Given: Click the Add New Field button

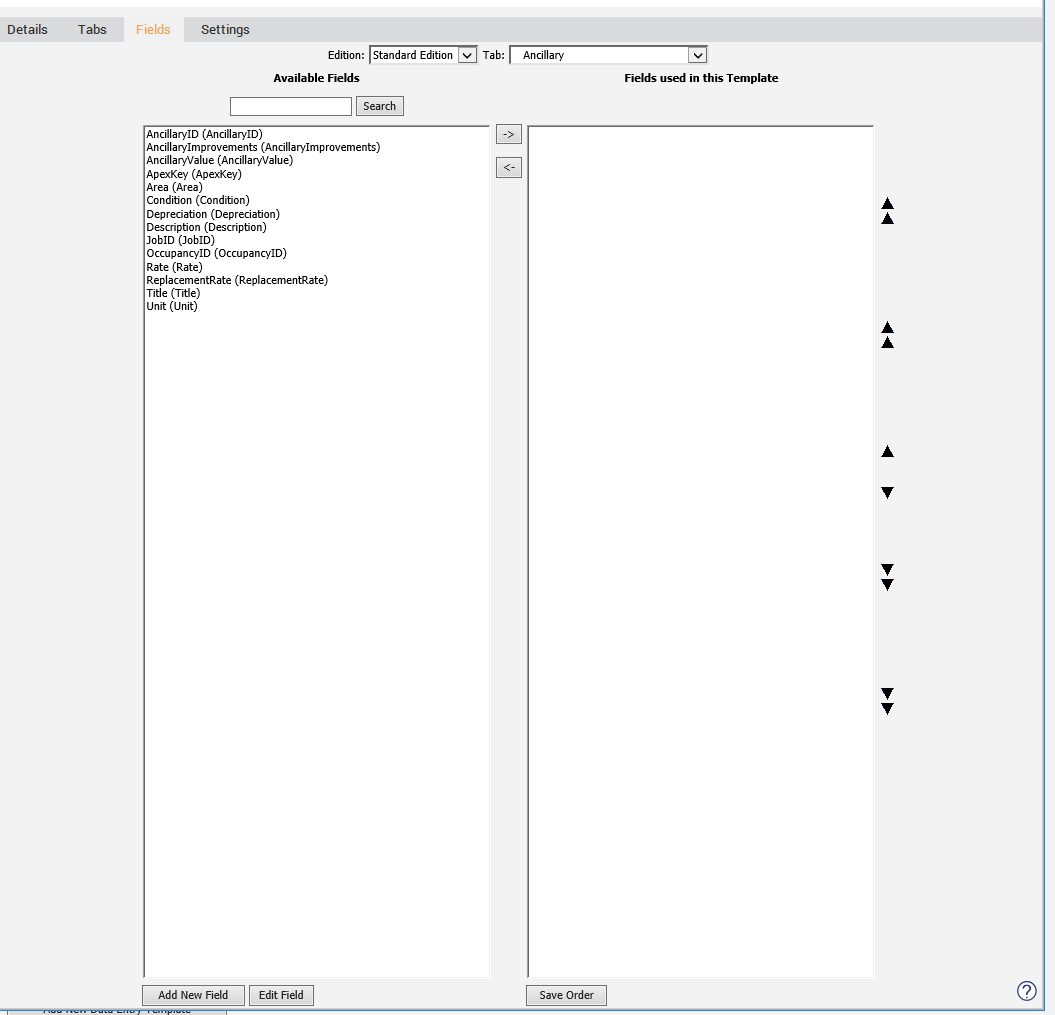Looking at the screenshot, I should (193, 995).
